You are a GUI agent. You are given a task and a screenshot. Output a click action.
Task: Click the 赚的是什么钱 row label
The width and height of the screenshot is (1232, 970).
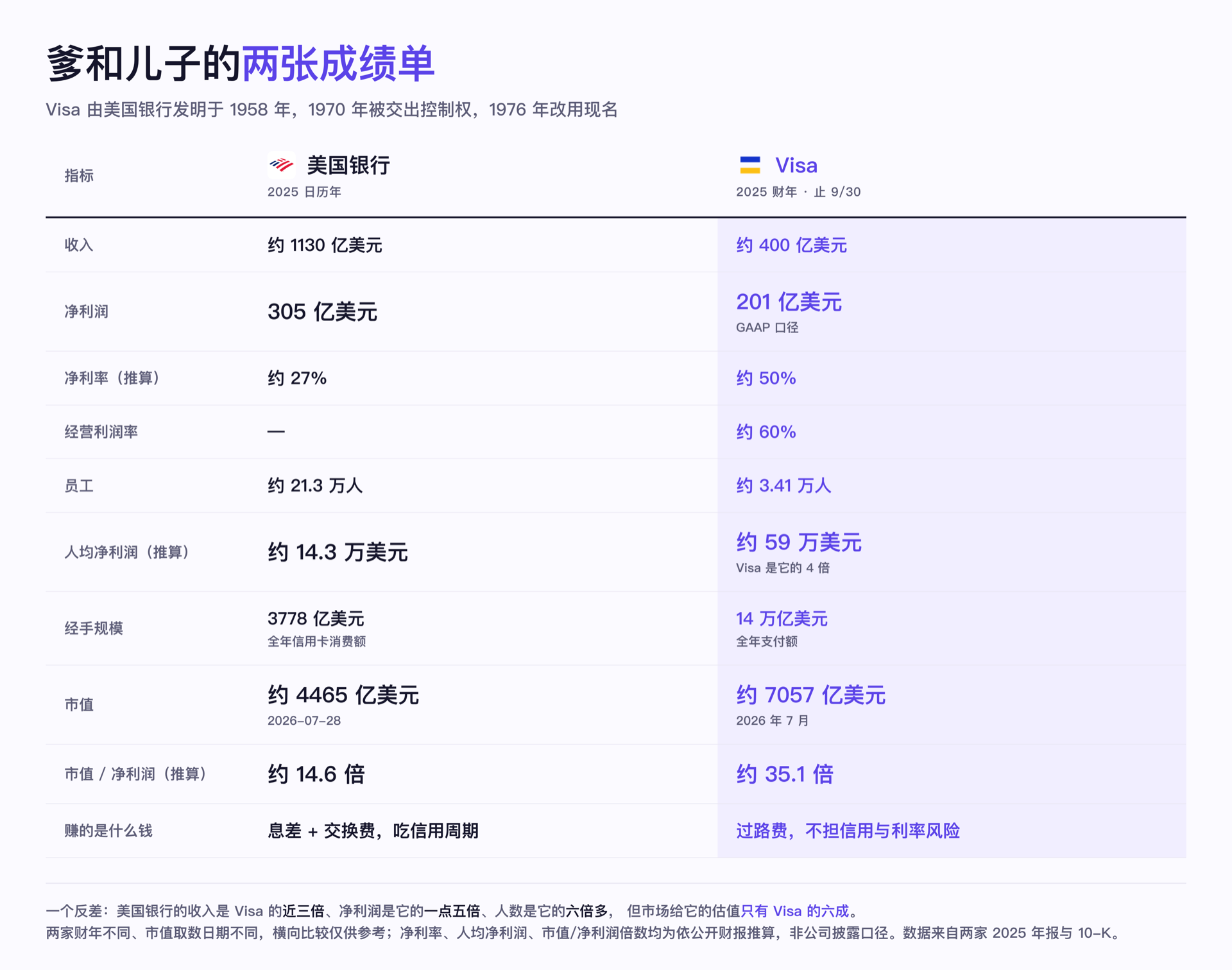(108, 831)
